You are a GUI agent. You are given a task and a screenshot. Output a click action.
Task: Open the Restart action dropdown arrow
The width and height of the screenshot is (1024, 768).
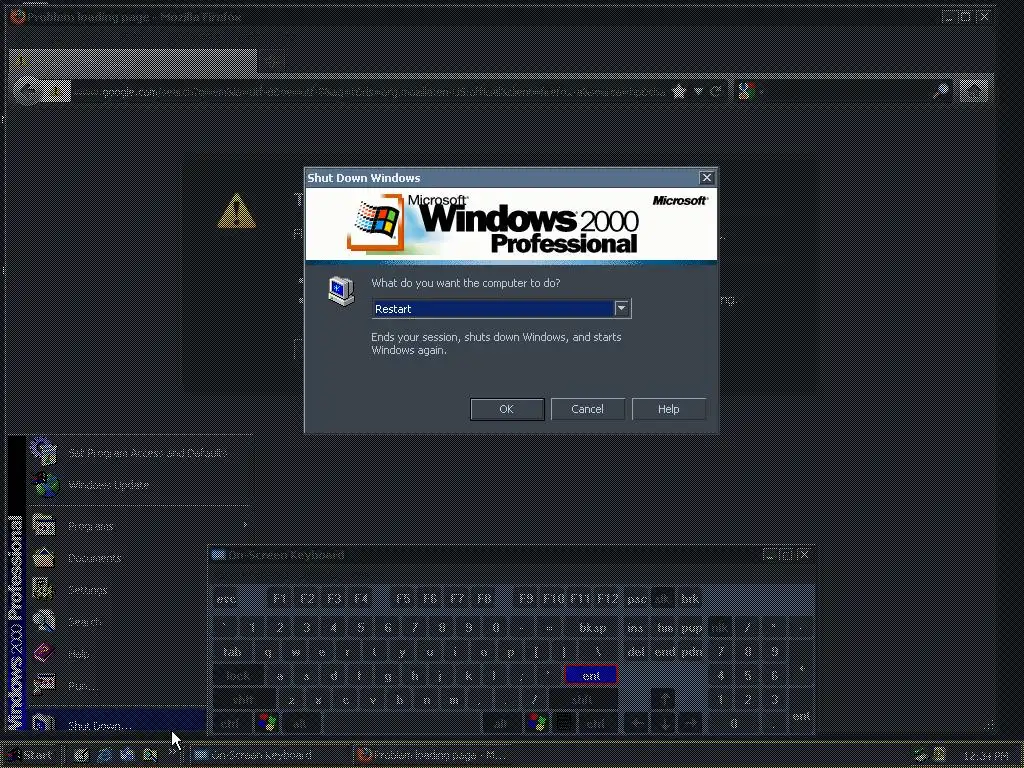tap(622, 308)
